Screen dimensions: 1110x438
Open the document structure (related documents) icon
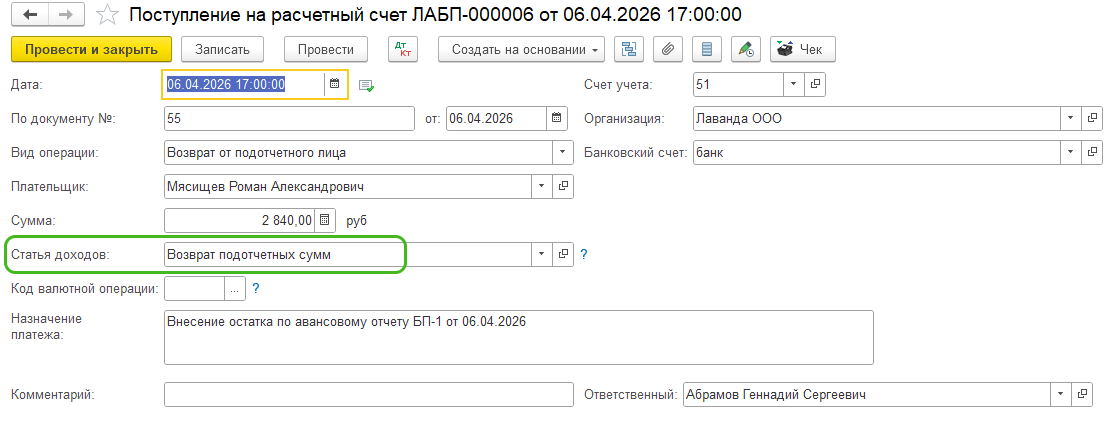(628, 49)
